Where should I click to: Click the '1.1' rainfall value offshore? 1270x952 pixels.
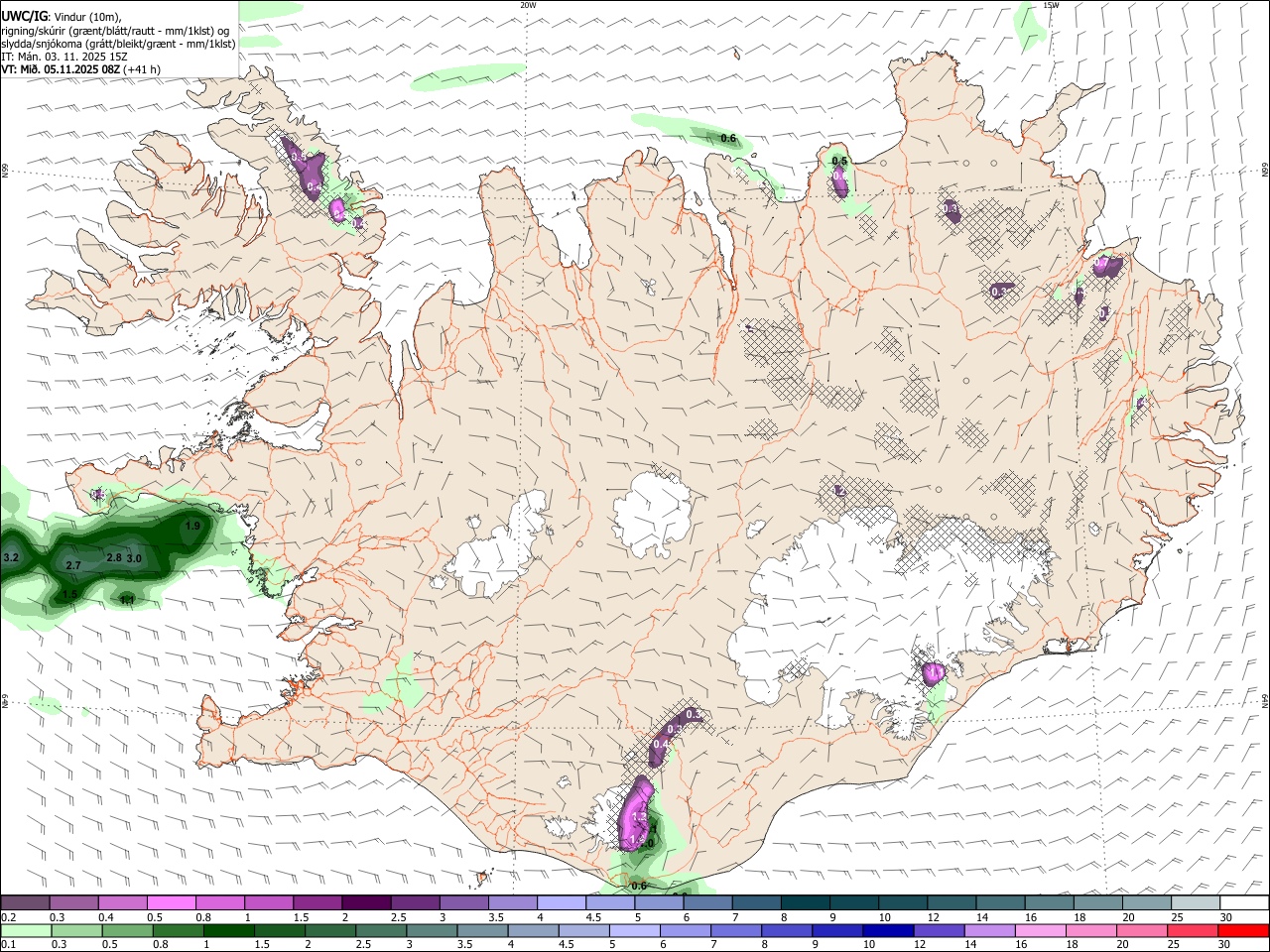click(127, 600)
